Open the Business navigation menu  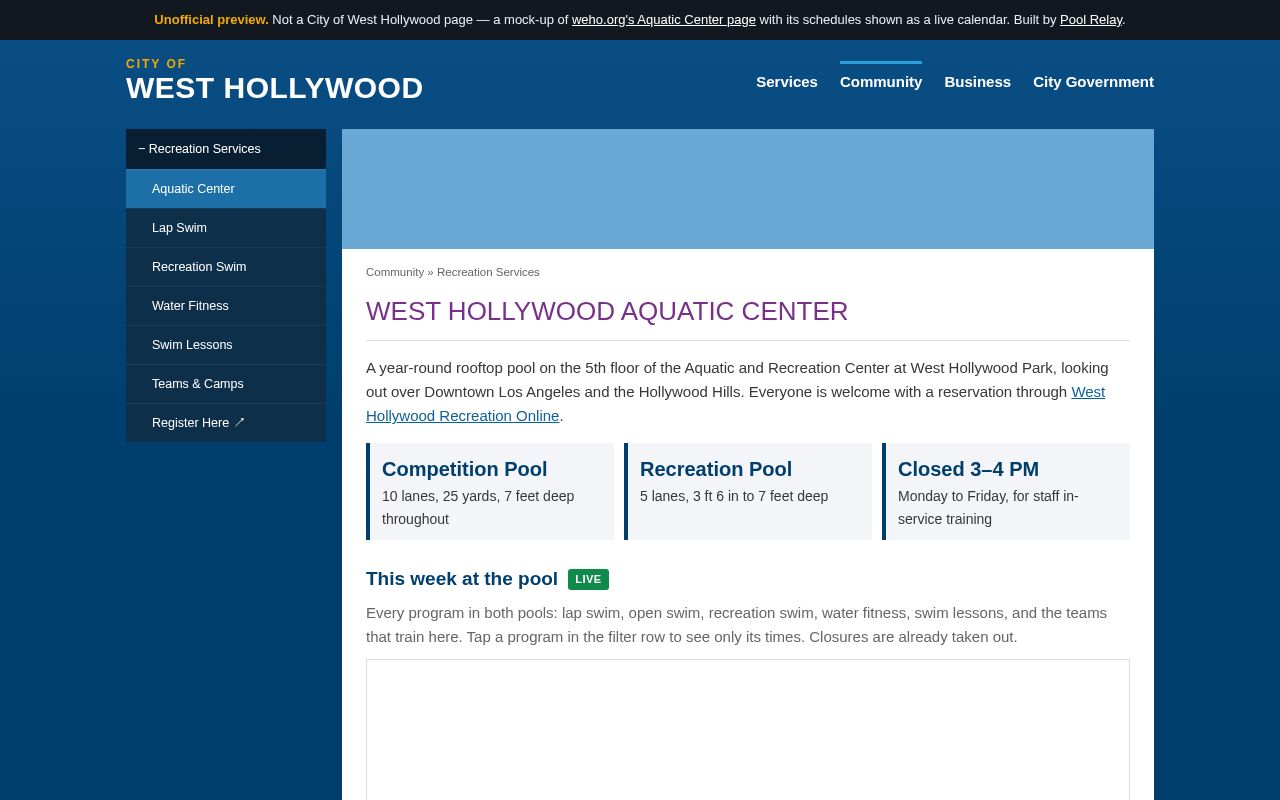pos(977,82)
